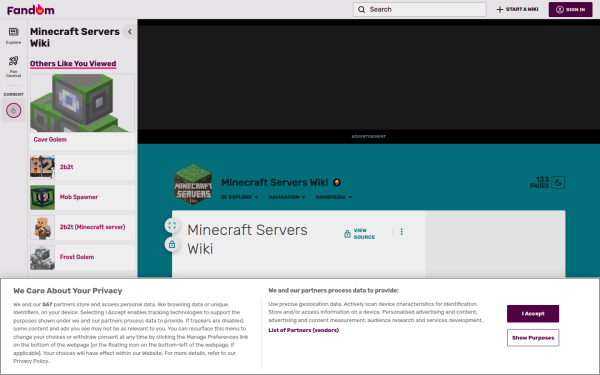This screenshot has width=600, height=375.
Task: Open the Fandom logo home link
Action: [x=31, y=10]
